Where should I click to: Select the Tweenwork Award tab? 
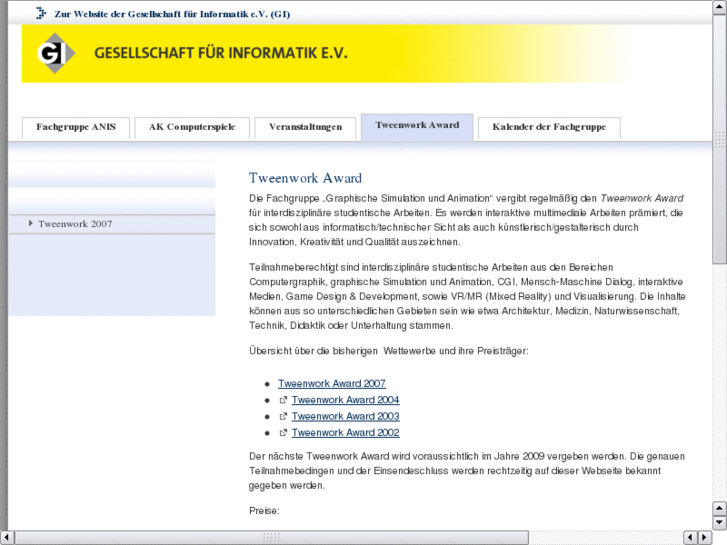(417, 126)
